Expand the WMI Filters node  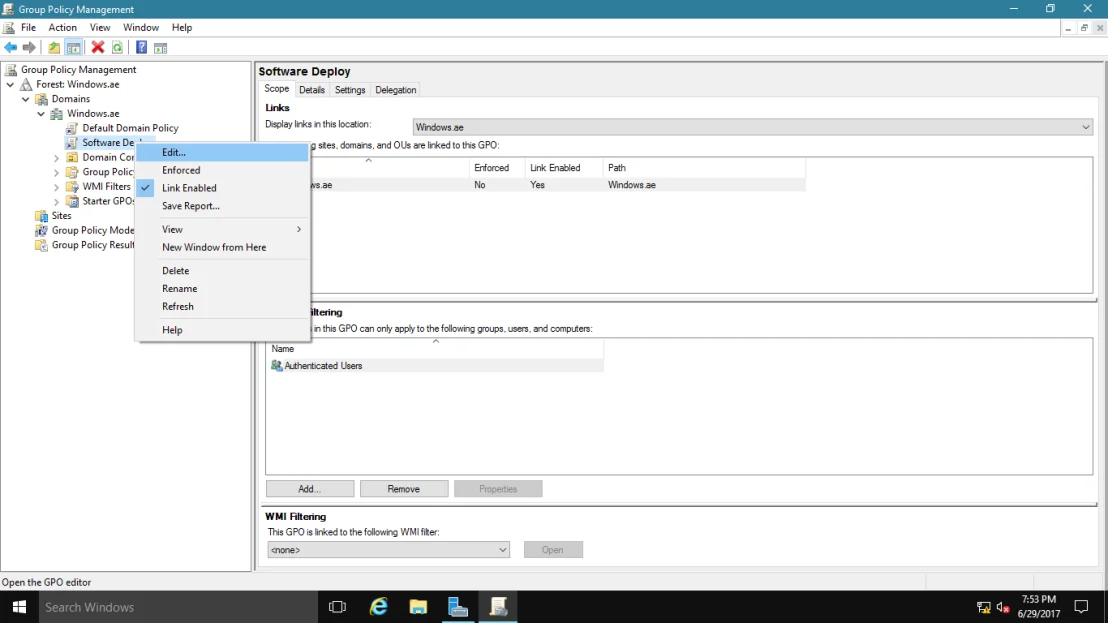[57, 187]
